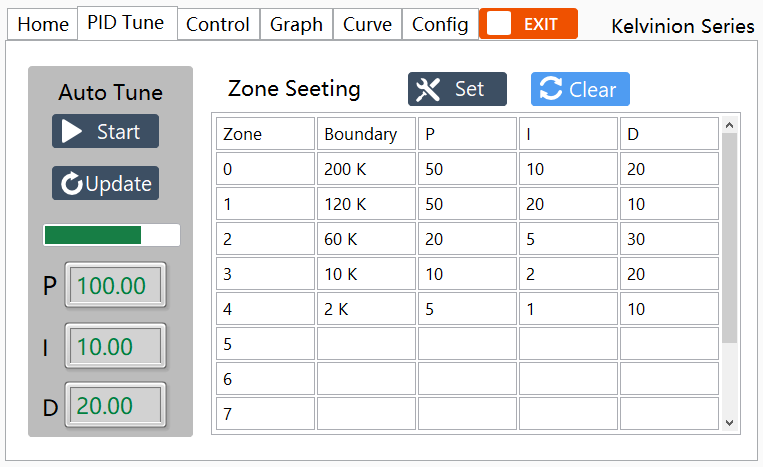The height and width of the screenshot is (467, 763).
Task: Click the white square EXIT icon
Action: pos(500,24)
